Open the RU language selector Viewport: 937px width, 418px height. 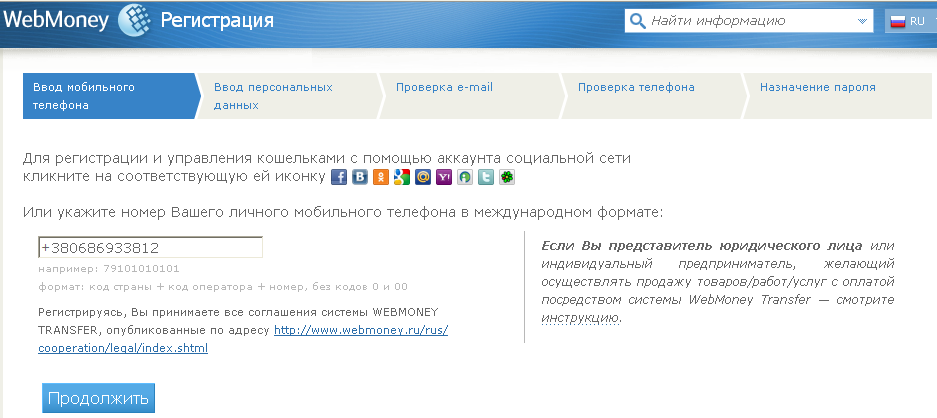[x=910, y=22]
